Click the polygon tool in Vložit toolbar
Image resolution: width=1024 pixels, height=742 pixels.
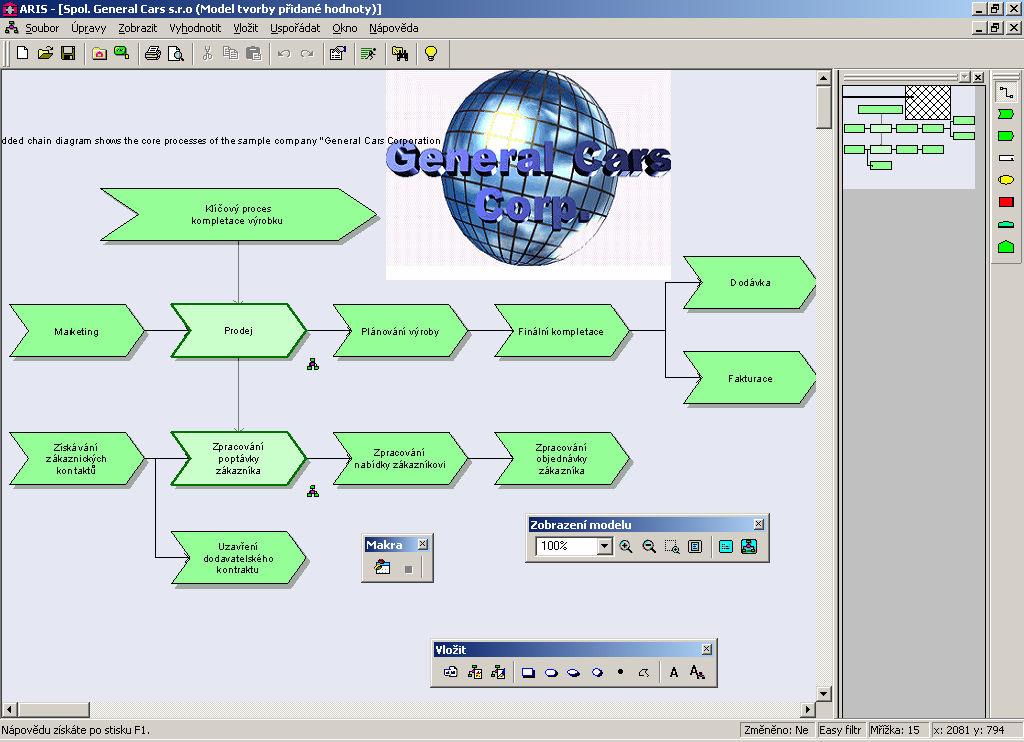pyautogui.click(x=644, y=672)
